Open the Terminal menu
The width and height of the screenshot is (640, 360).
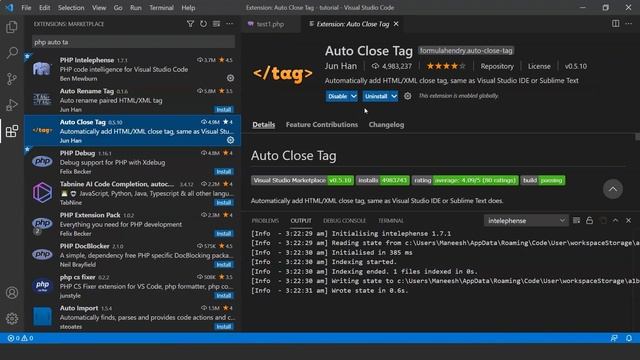pyautogui.click(x=161, y=8)
